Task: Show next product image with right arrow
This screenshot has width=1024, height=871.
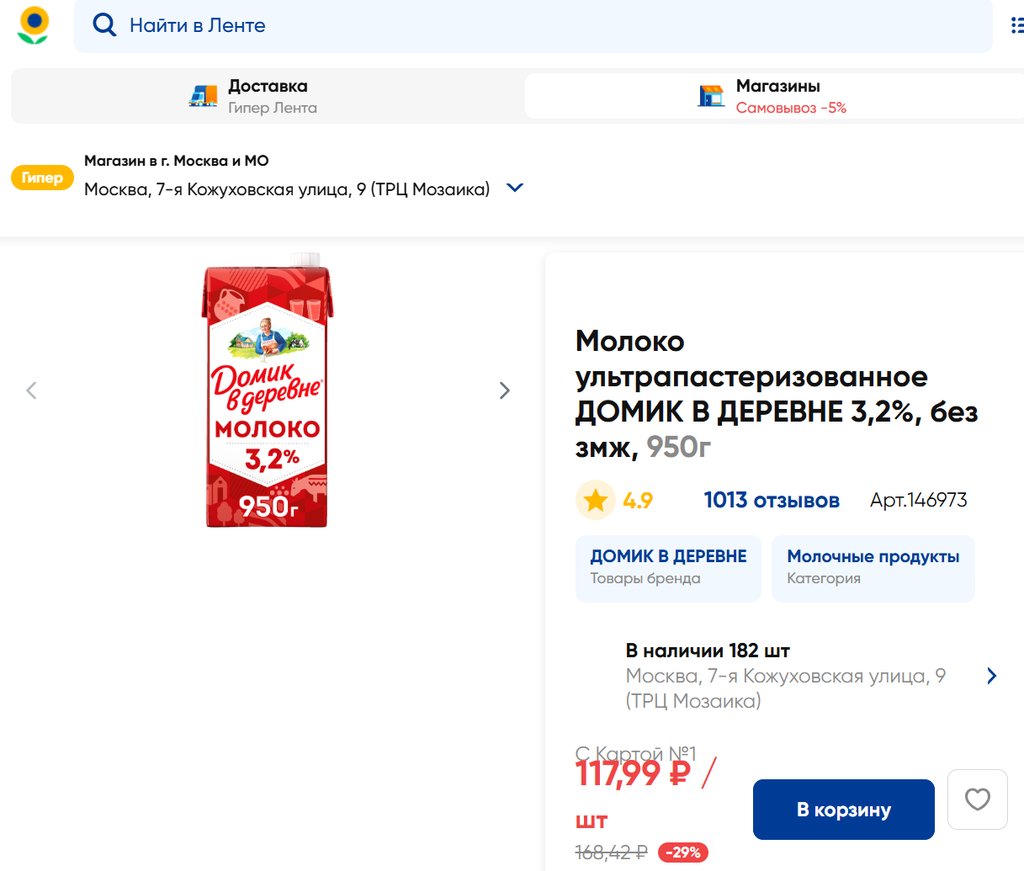Action: (x=505, y=391)
